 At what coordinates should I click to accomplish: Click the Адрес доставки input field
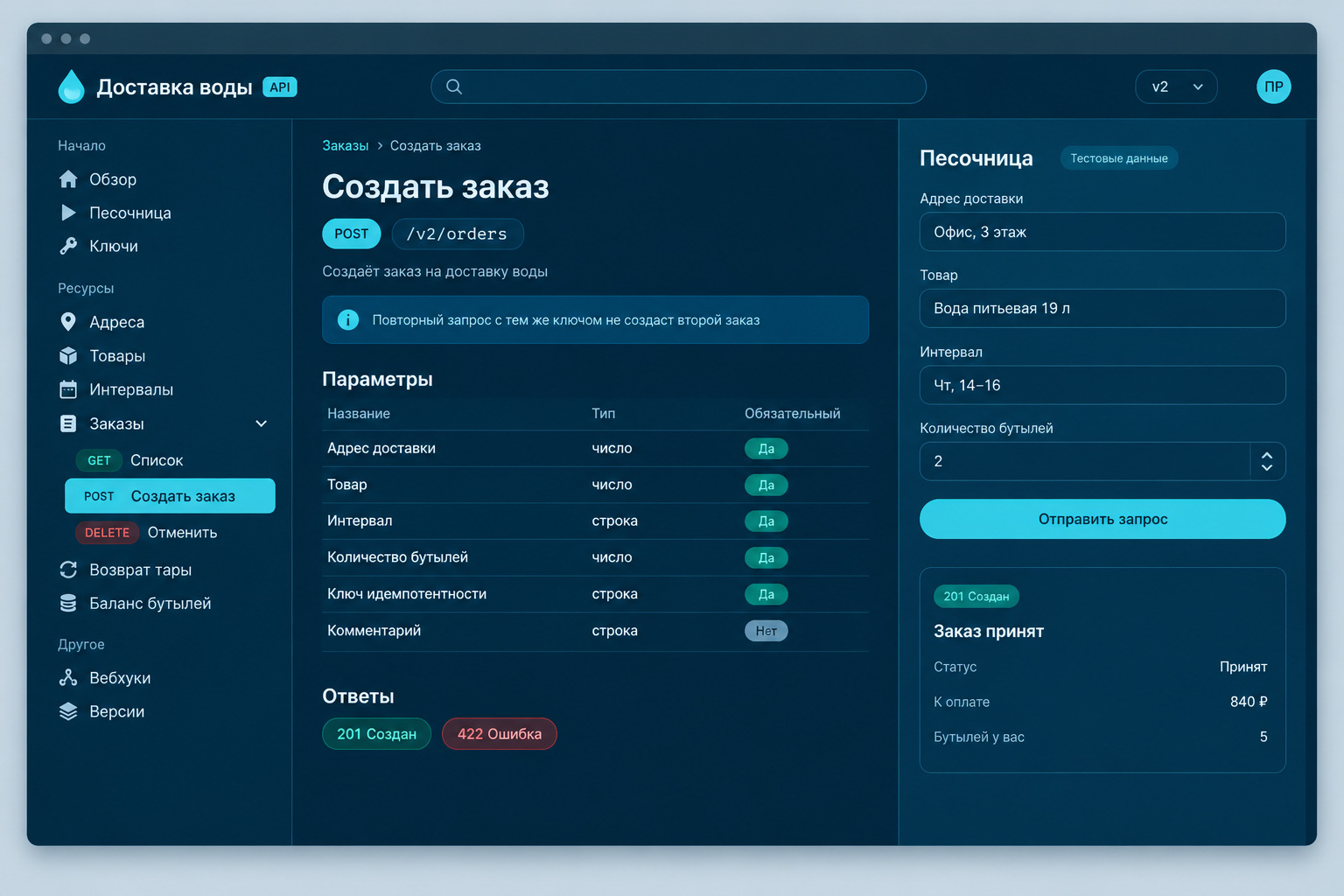coord(1102,232)
